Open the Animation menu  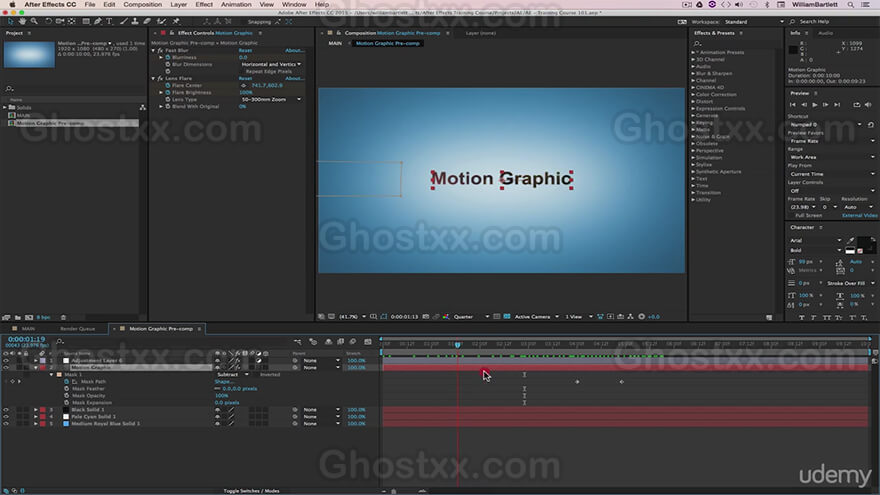pyautogui.click(x=236, y=4)
